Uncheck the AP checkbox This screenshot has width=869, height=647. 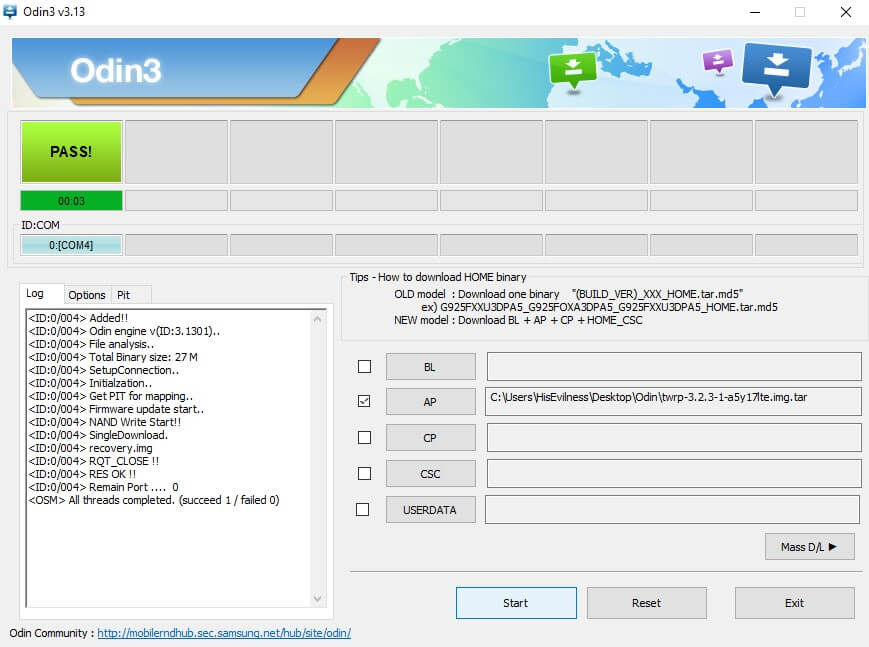pos(364,401)
